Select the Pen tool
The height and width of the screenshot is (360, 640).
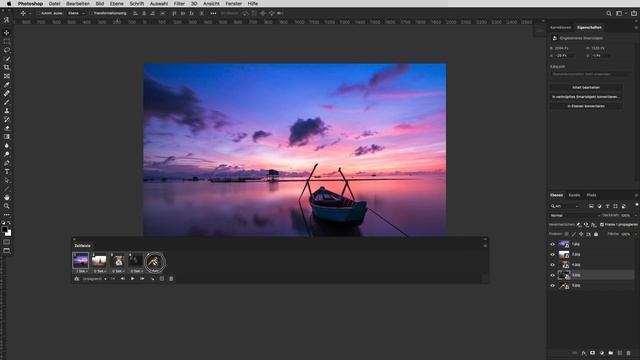pos(7,163)
